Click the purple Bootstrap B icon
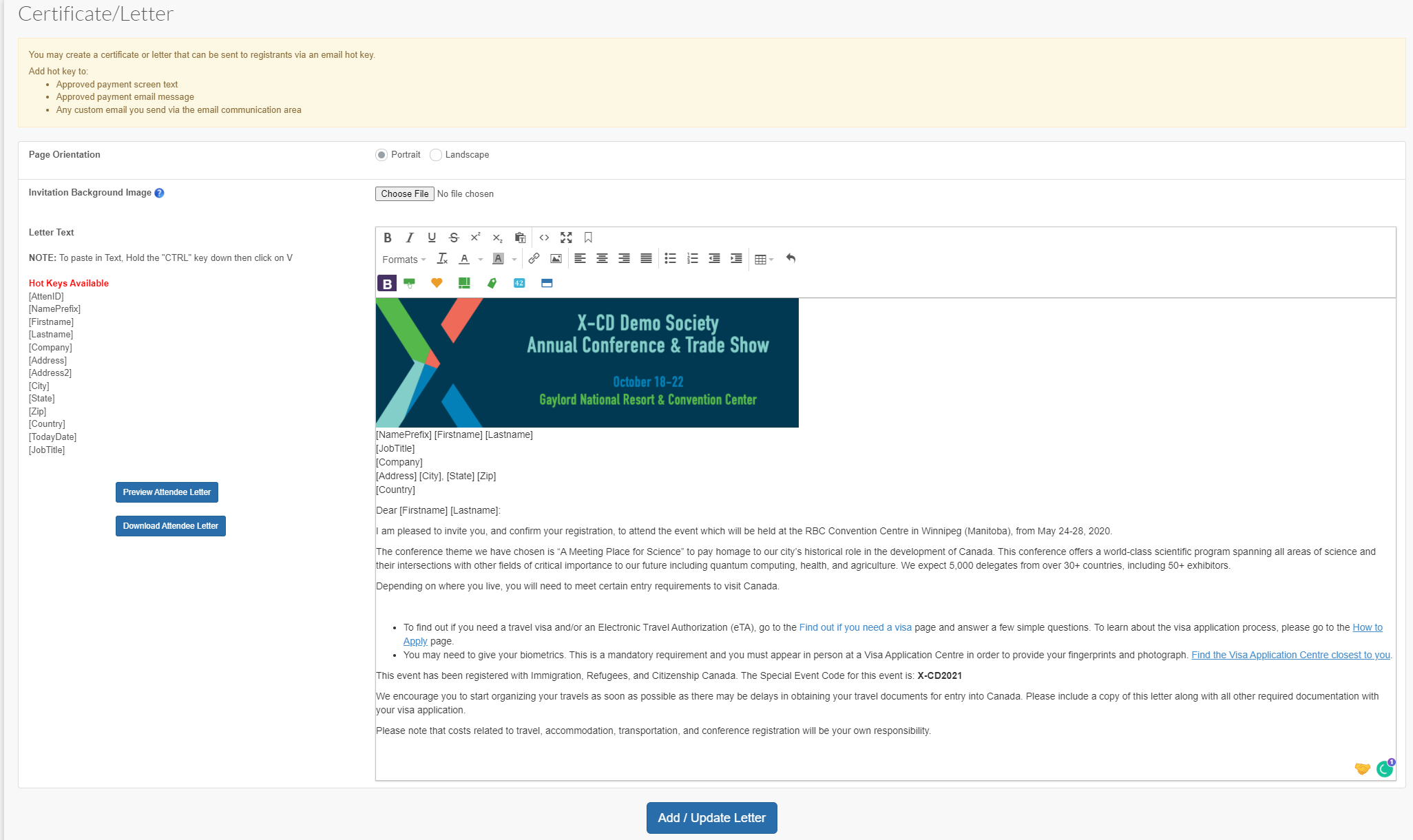 coord(387,283)
